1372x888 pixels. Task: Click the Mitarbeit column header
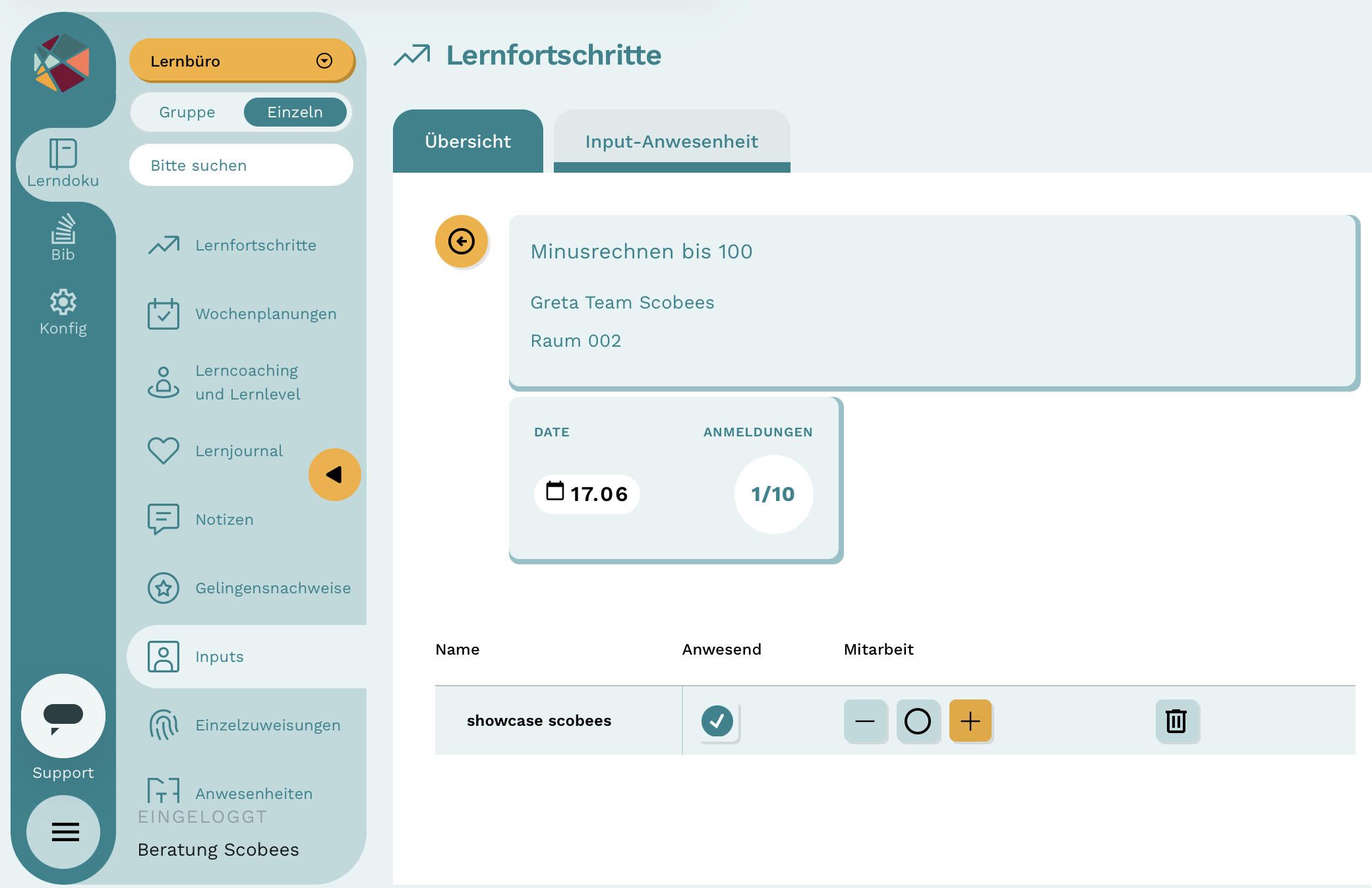coord(879,649)
